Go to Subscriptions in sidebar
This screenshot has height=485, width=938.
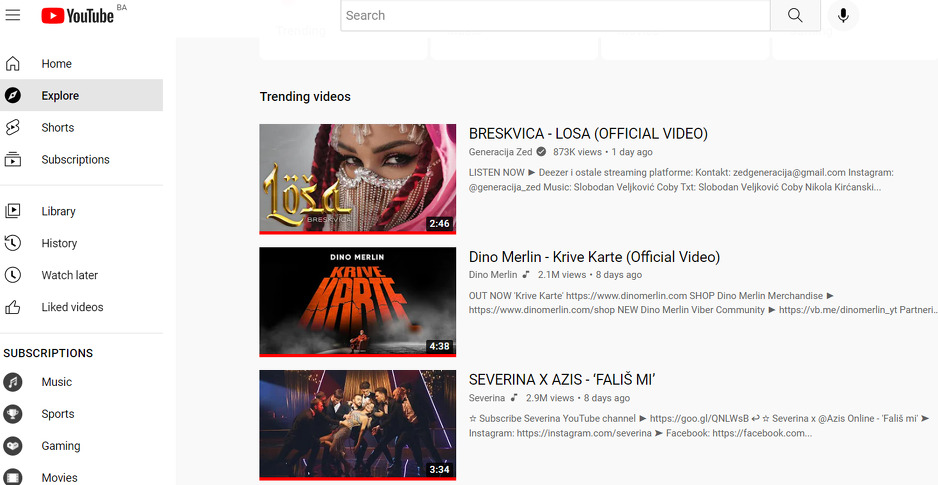tap(75, 160)
